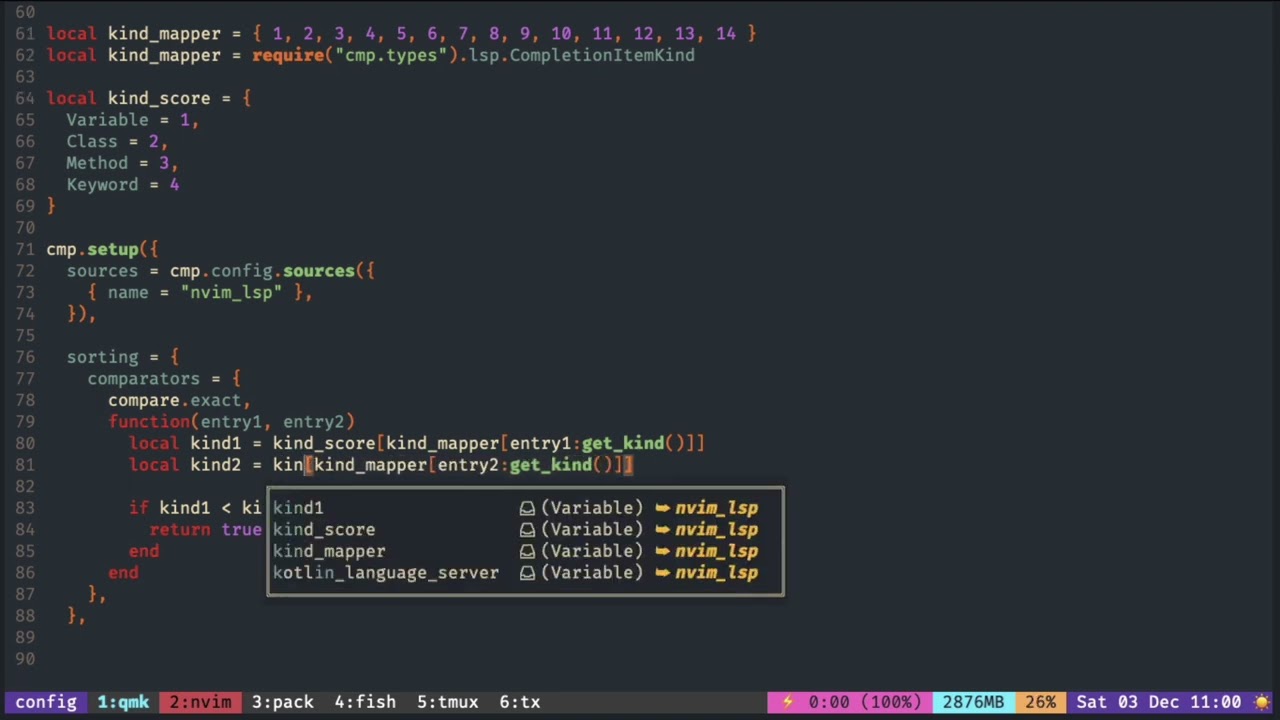Click the sun icon in the status bar
Screen dimensions: 1280x720
tap(1264, 702)
